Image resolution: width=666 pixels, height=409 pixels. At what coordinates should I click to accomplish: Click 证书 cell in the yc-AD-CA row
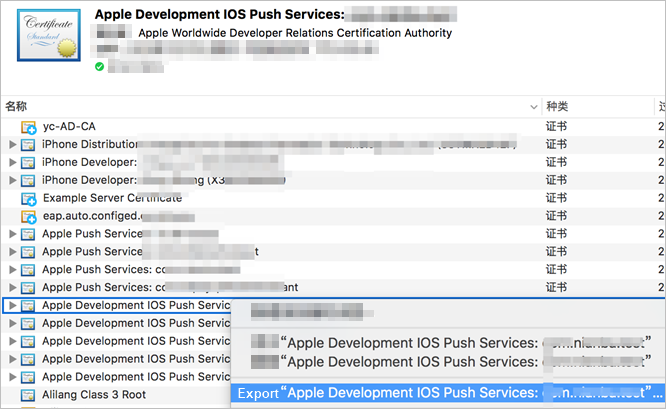(556, 127)
